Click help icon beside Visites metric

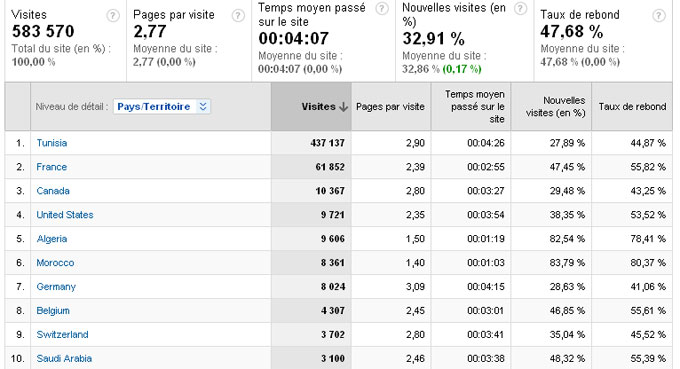click(x=113, y=16)
